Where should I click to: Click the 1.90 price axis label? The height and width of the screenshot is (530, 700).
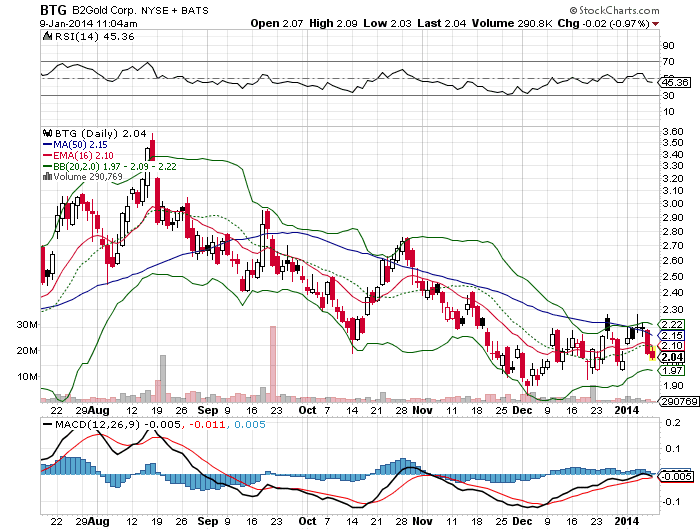(673, 385)
